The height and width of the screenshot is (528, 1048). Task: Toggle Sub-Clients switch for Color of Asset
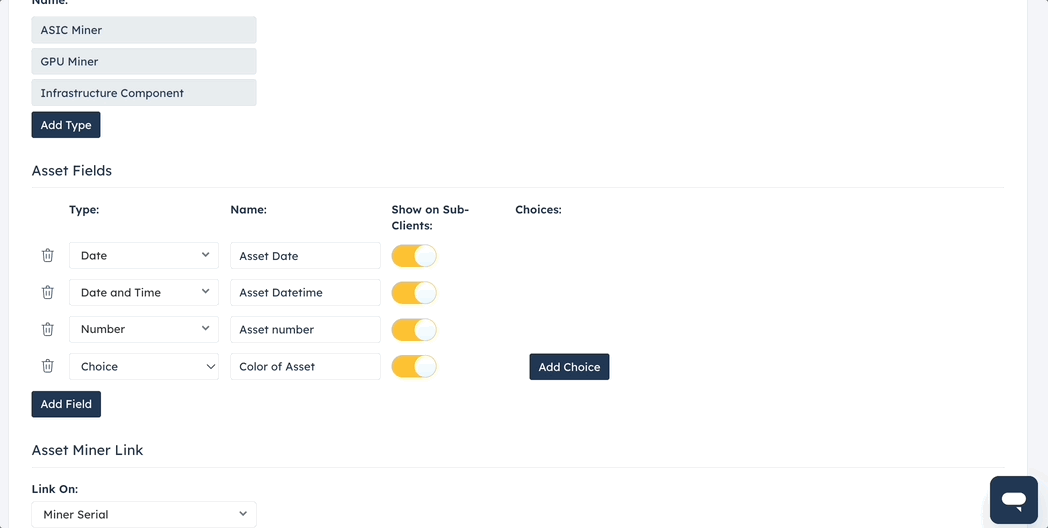point(414,366)
